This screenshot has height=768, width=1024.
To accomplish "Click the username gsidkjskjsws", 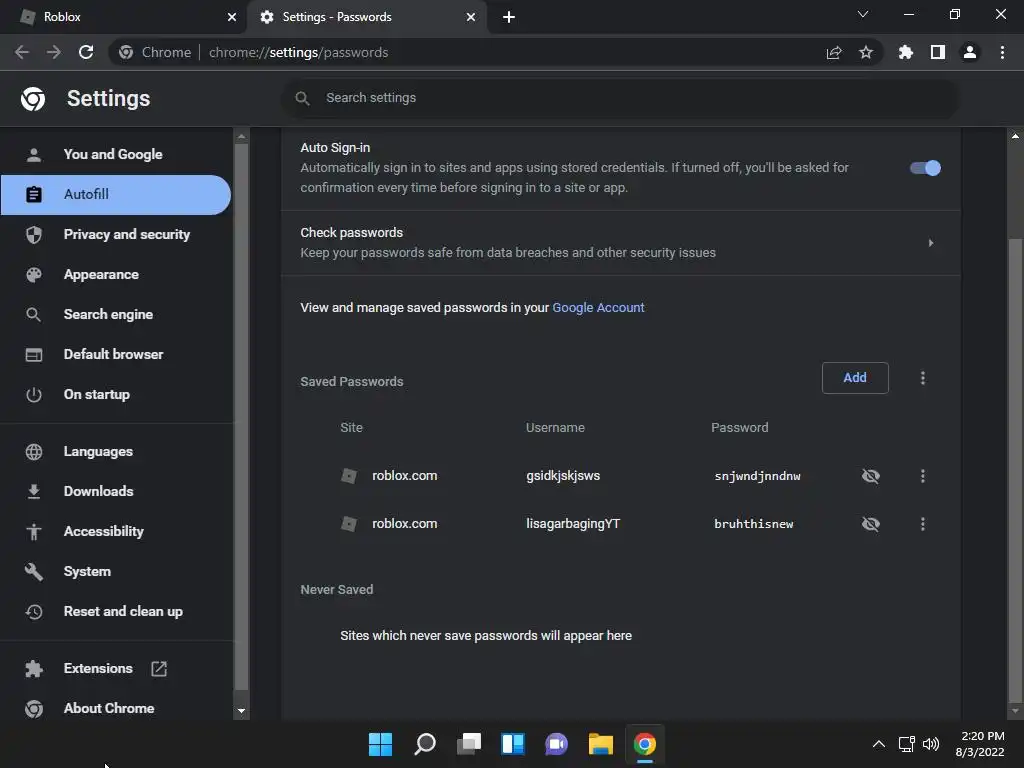I will coord(563,476).
